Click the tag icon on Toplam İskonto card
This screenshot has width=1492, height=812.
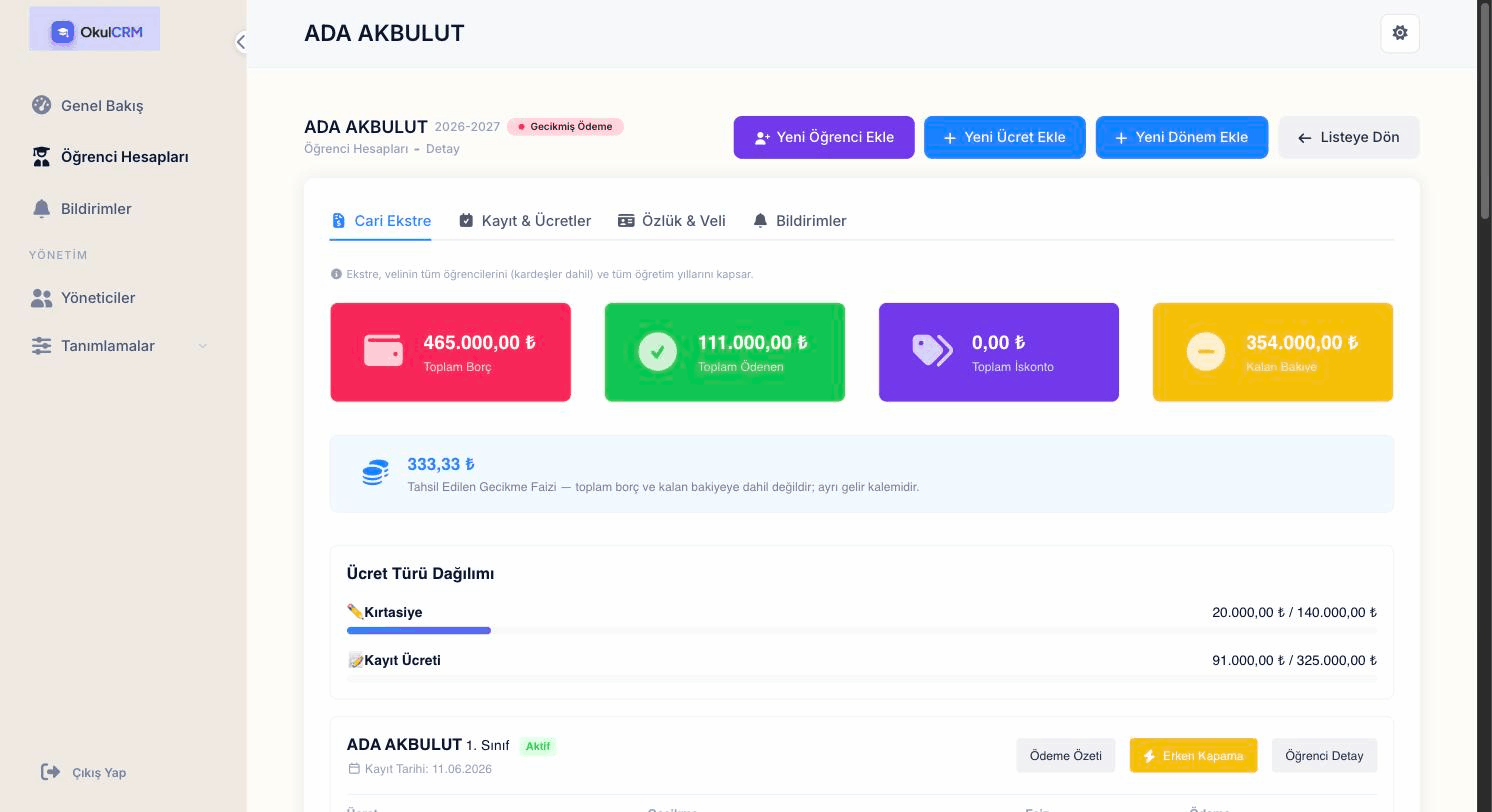click(x=932, y=350)
